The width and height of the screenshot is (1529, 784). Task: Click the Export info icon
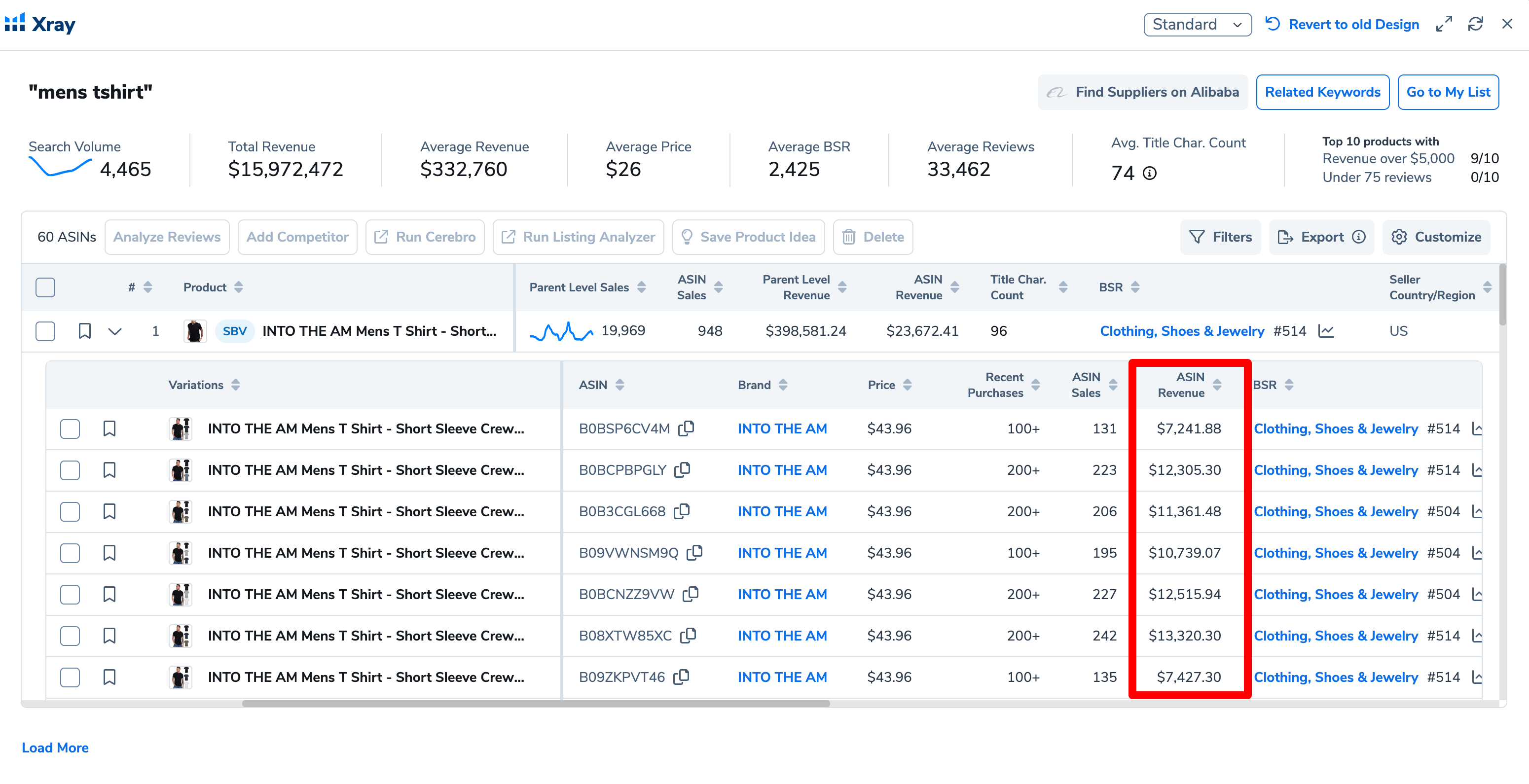coord(1359,237)
